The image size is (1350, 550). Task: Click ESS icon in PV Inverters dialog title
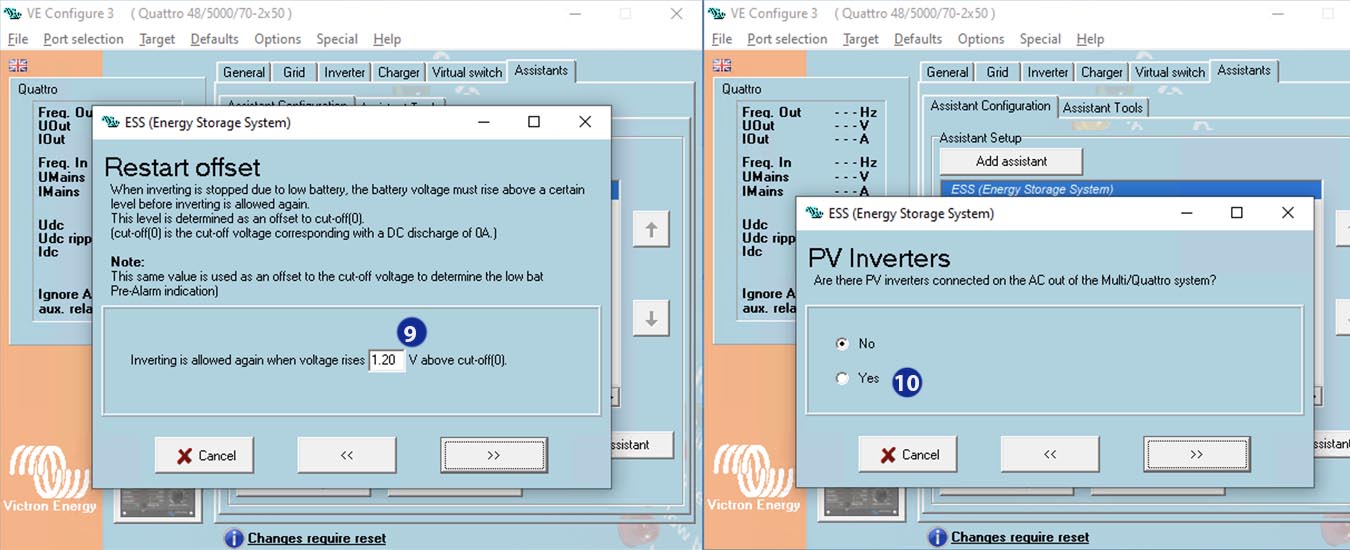click(x=815, y=213)
